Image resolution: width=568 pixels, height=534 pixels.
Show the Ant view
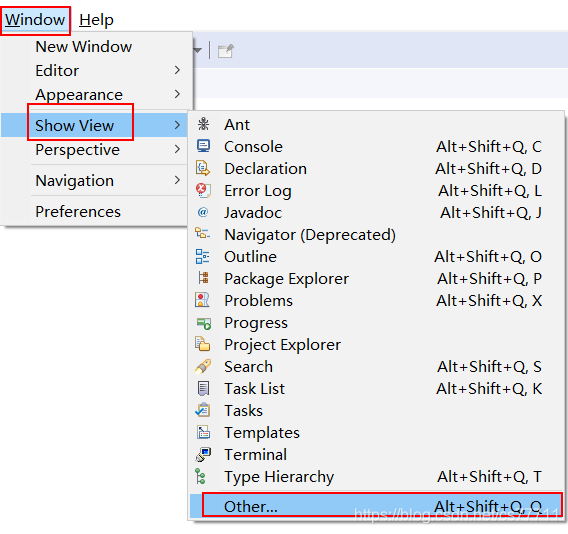(377, 125)
